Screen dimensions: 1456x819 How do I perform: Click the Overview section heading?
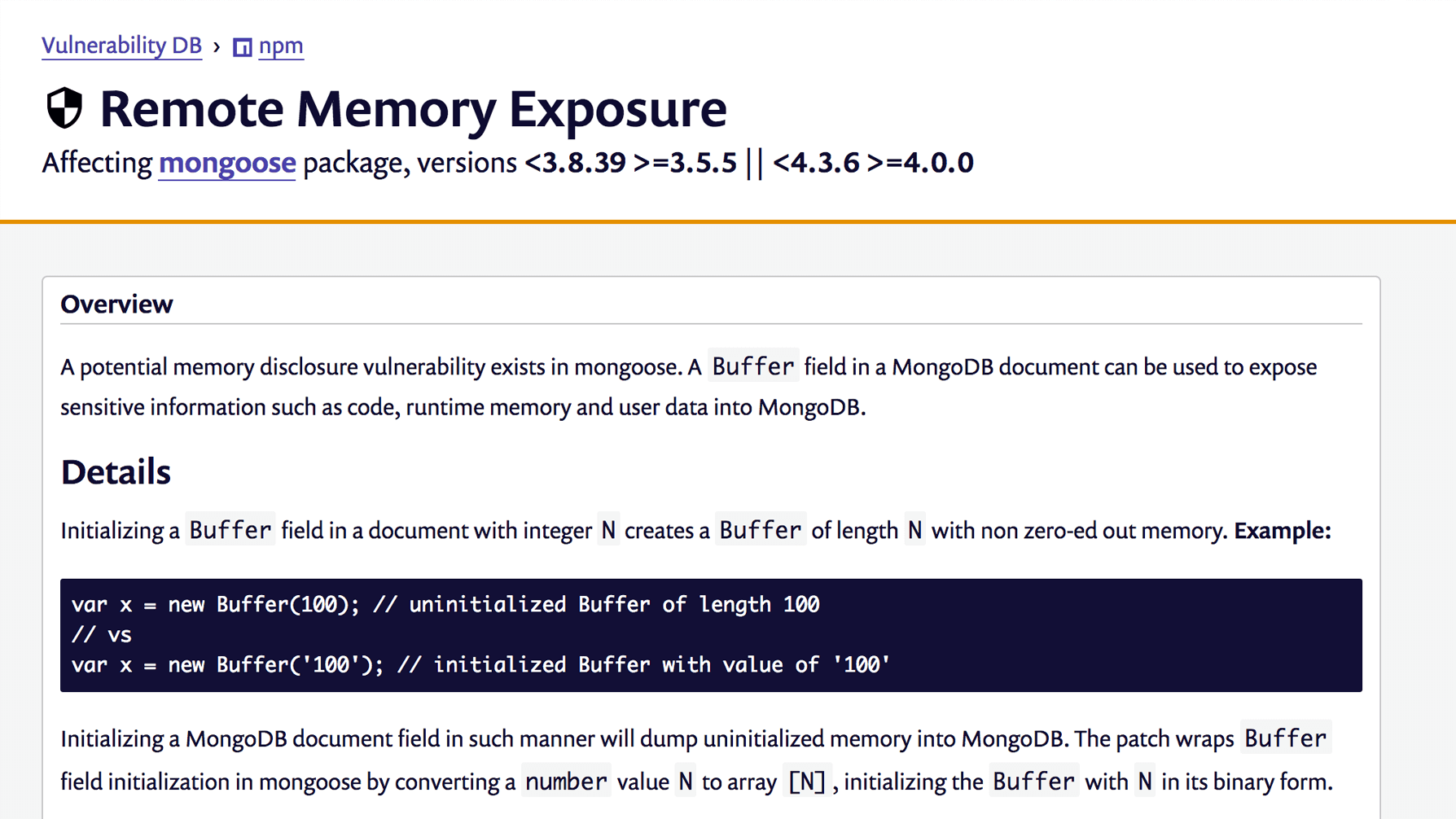point(116,304)
